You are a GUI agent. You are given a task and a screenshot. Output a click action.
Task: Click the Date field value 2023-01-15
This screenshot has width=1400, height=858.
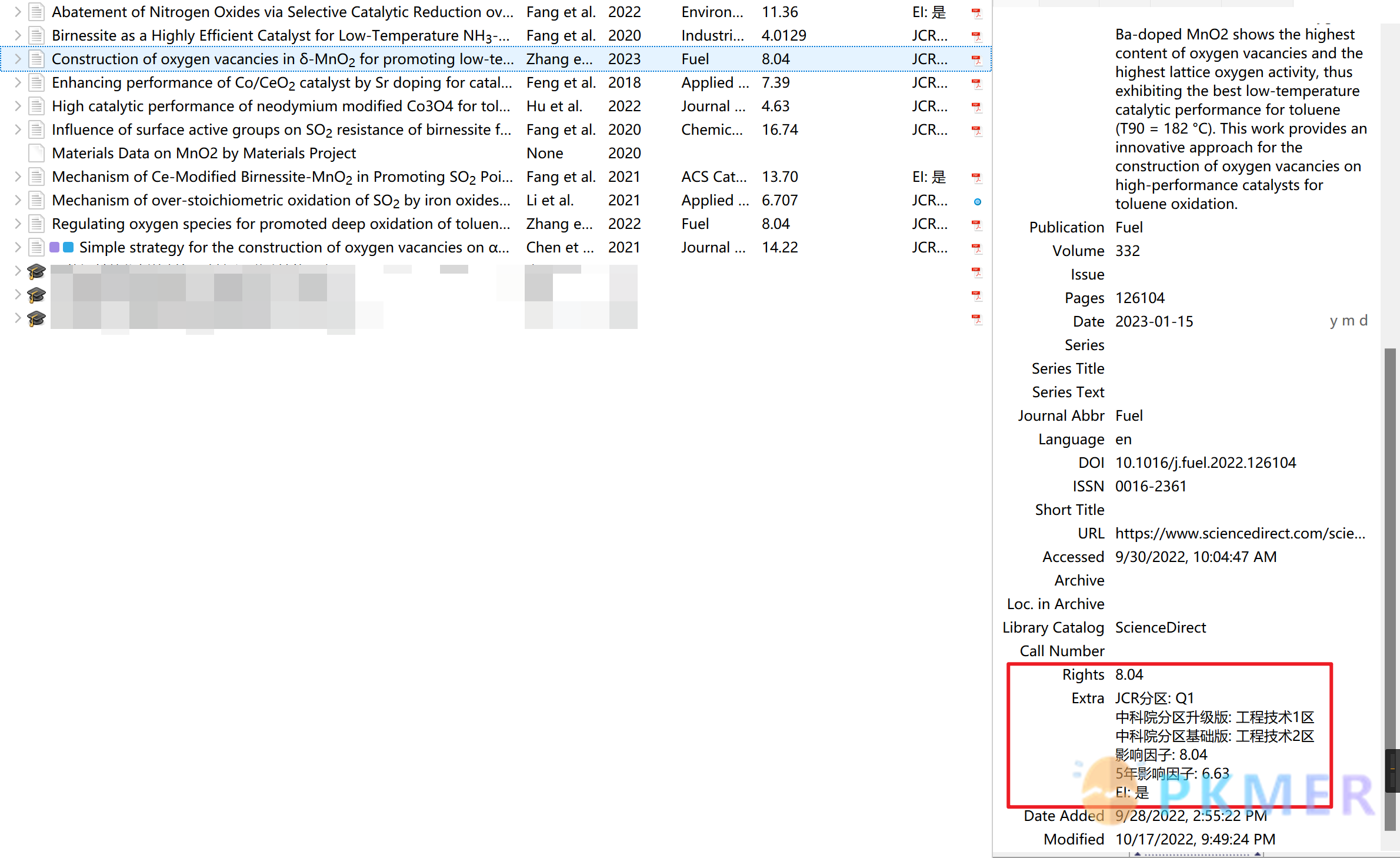coord(1154,321)
